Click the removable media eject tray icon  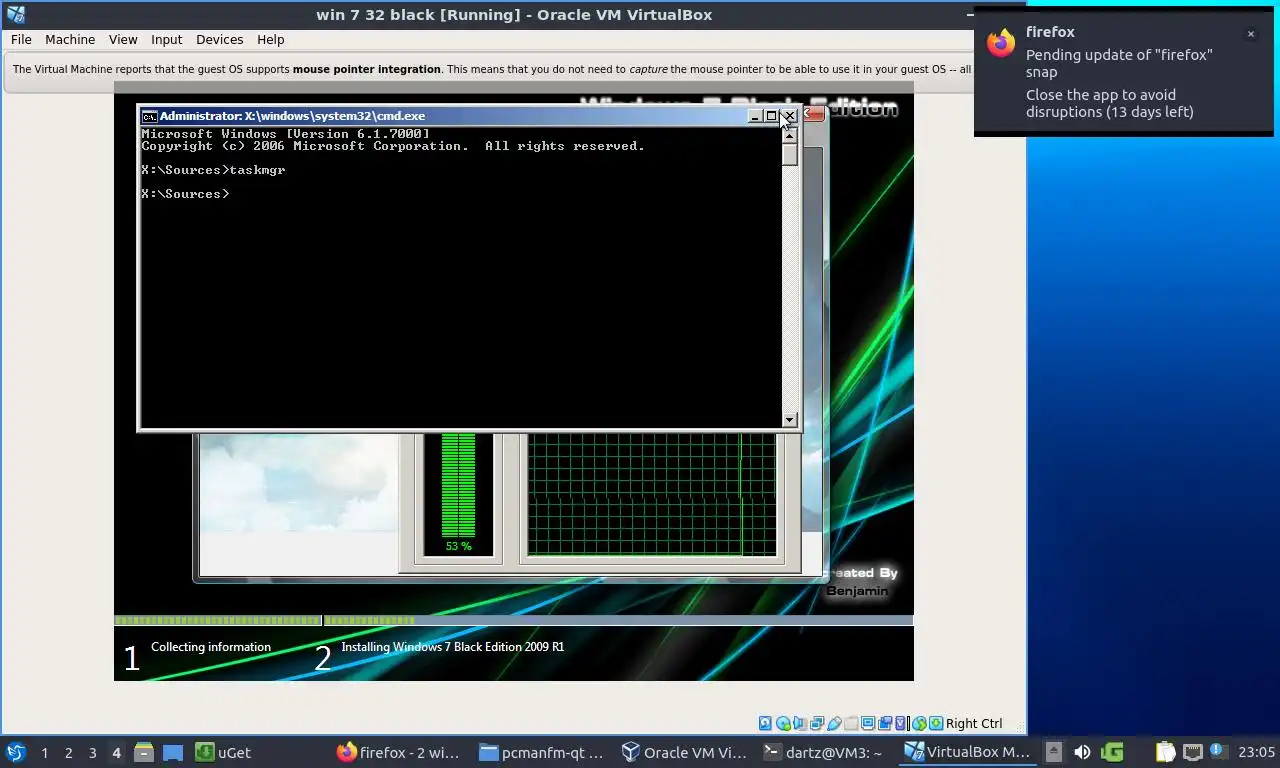point(1054,752)
